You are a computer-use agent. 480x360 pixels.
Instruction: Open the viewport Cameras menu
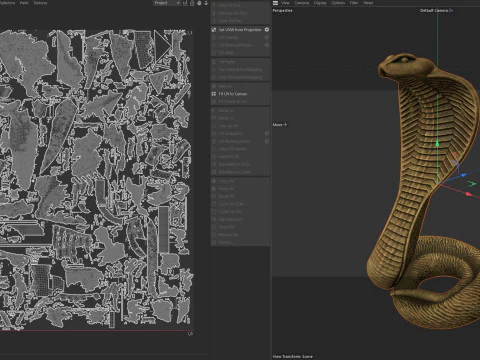pos(302,3)
